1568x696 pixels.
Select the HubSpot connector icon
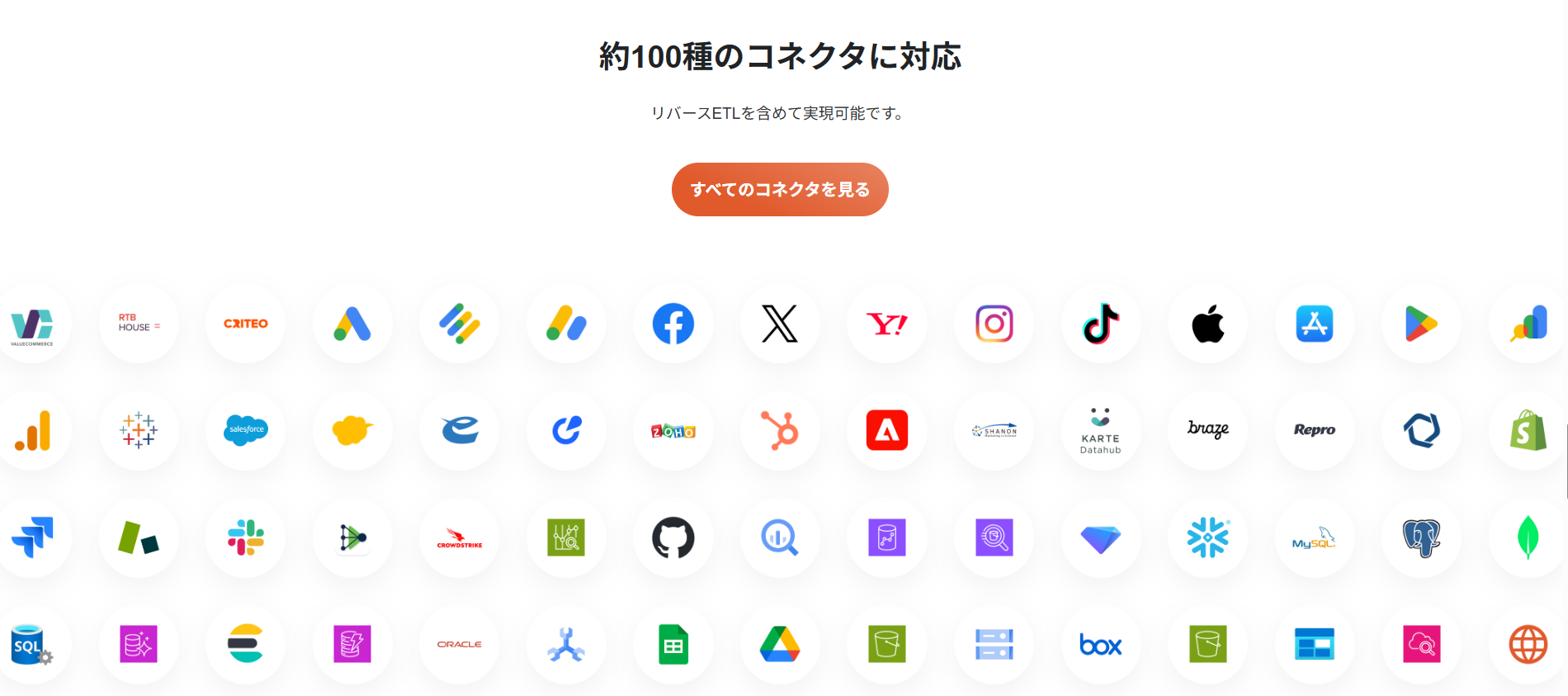[x=780, y=430]
